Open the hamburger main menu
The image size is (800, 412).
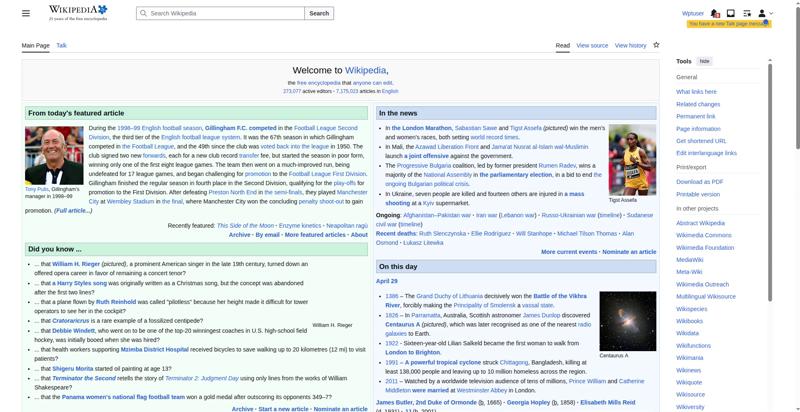[26, 13]
